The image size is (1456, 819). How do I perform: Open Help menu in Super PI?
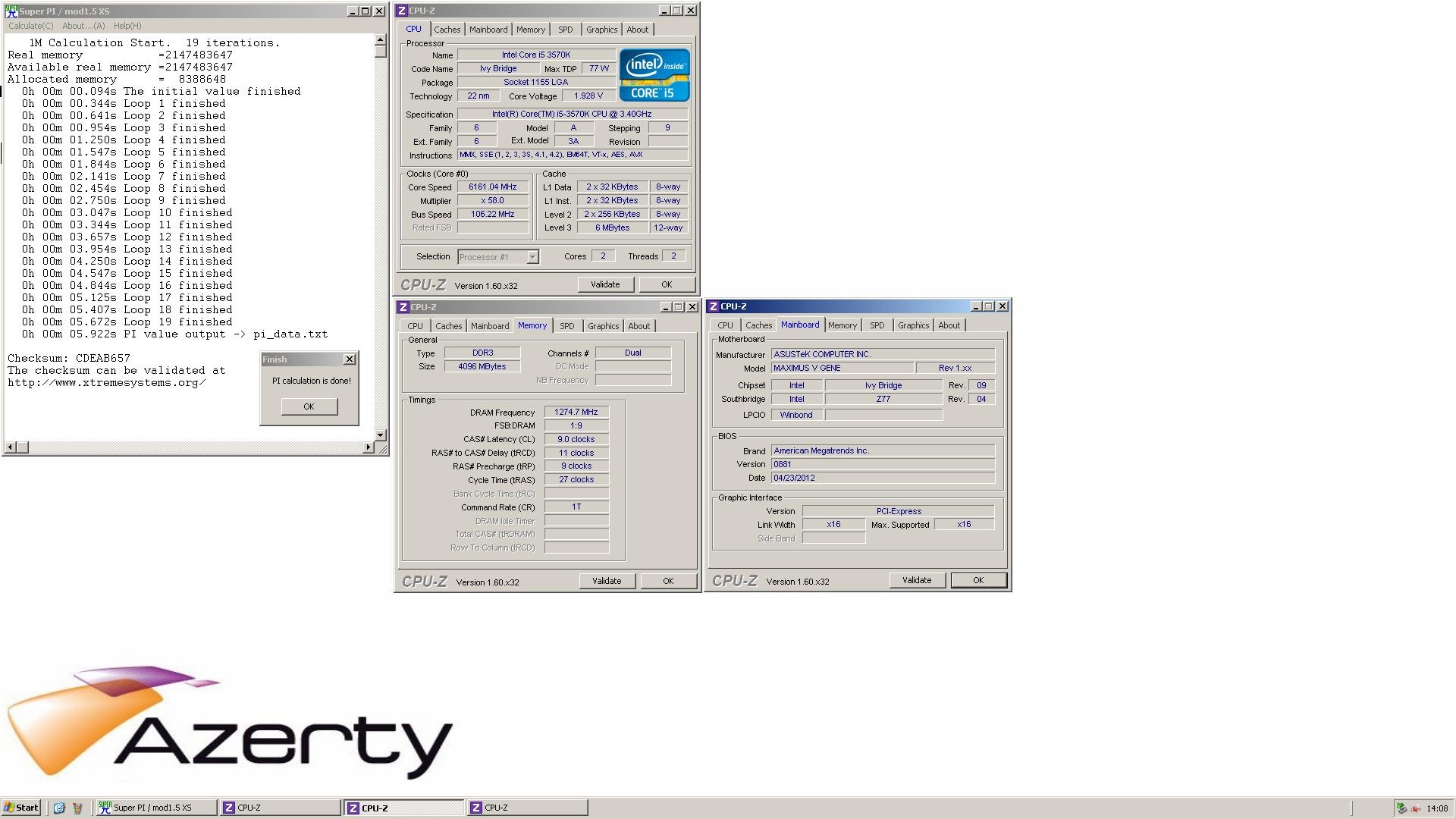pos(127,26)
